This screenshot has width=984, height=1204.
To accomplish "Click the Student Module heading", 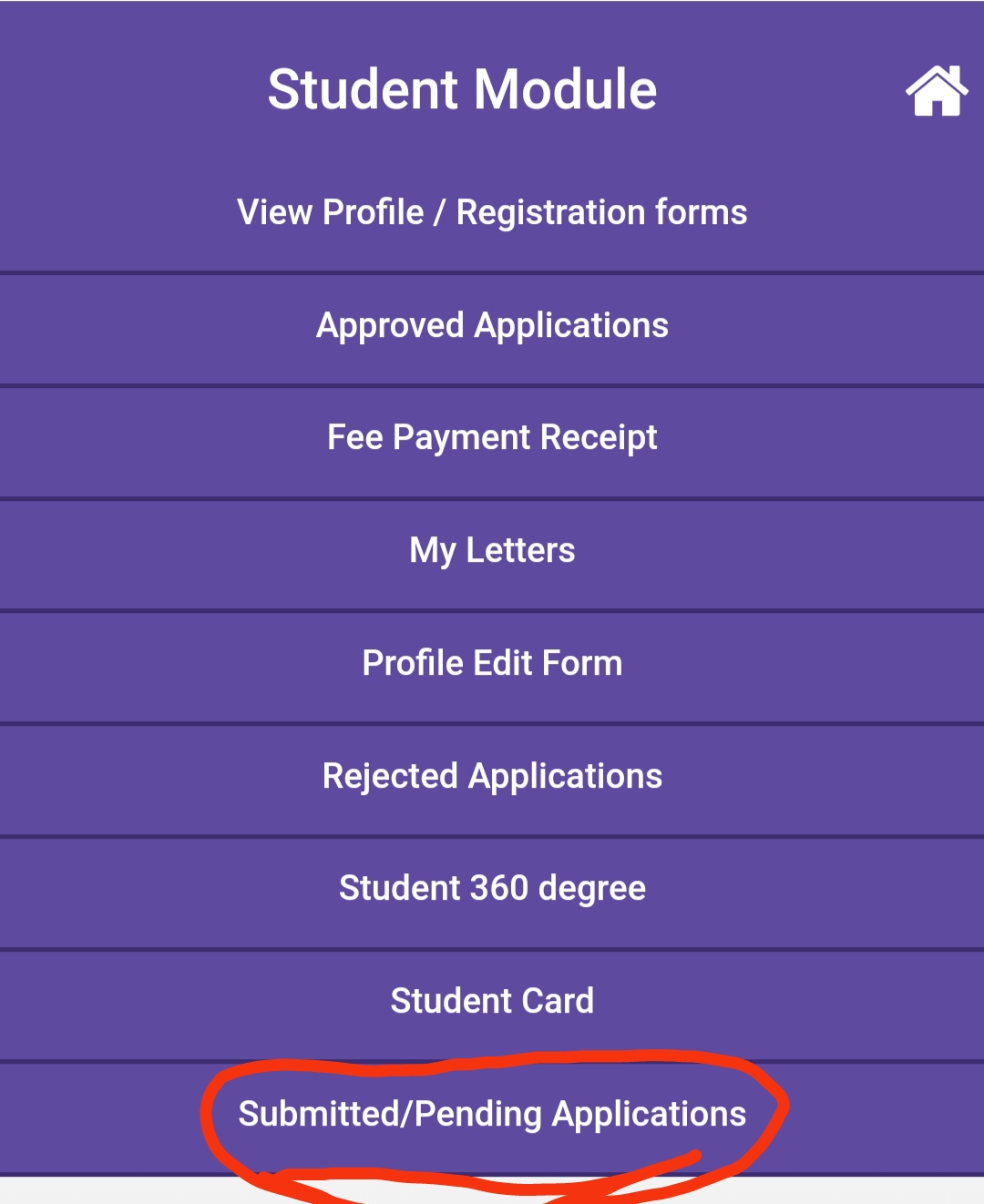I will [x=462, y=89].
